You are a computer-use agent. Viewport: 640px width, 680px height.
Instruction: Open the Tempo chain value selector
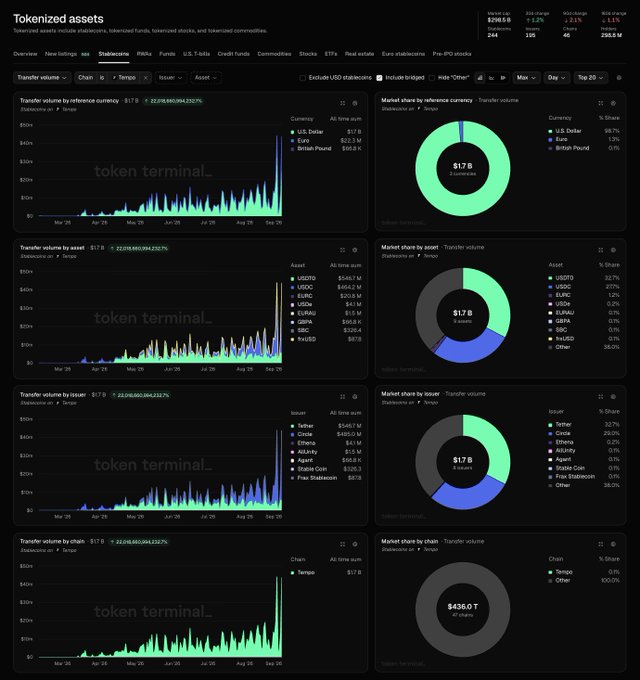124,78
